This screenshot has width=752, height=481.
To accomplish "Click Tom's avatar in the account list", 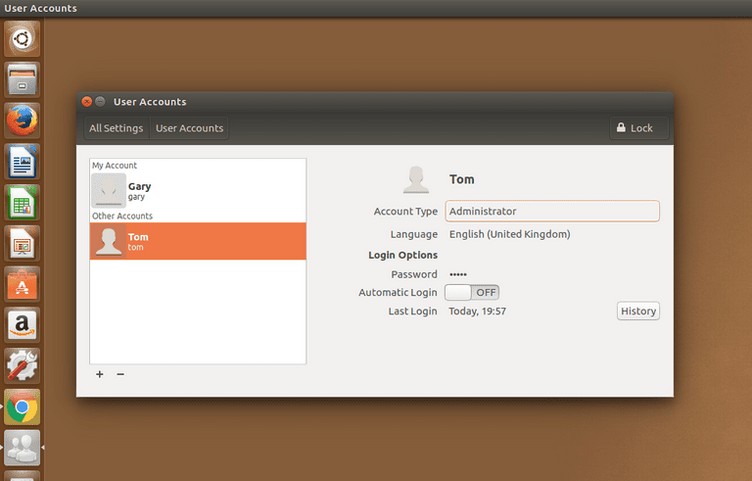I will tap(109, 241).
